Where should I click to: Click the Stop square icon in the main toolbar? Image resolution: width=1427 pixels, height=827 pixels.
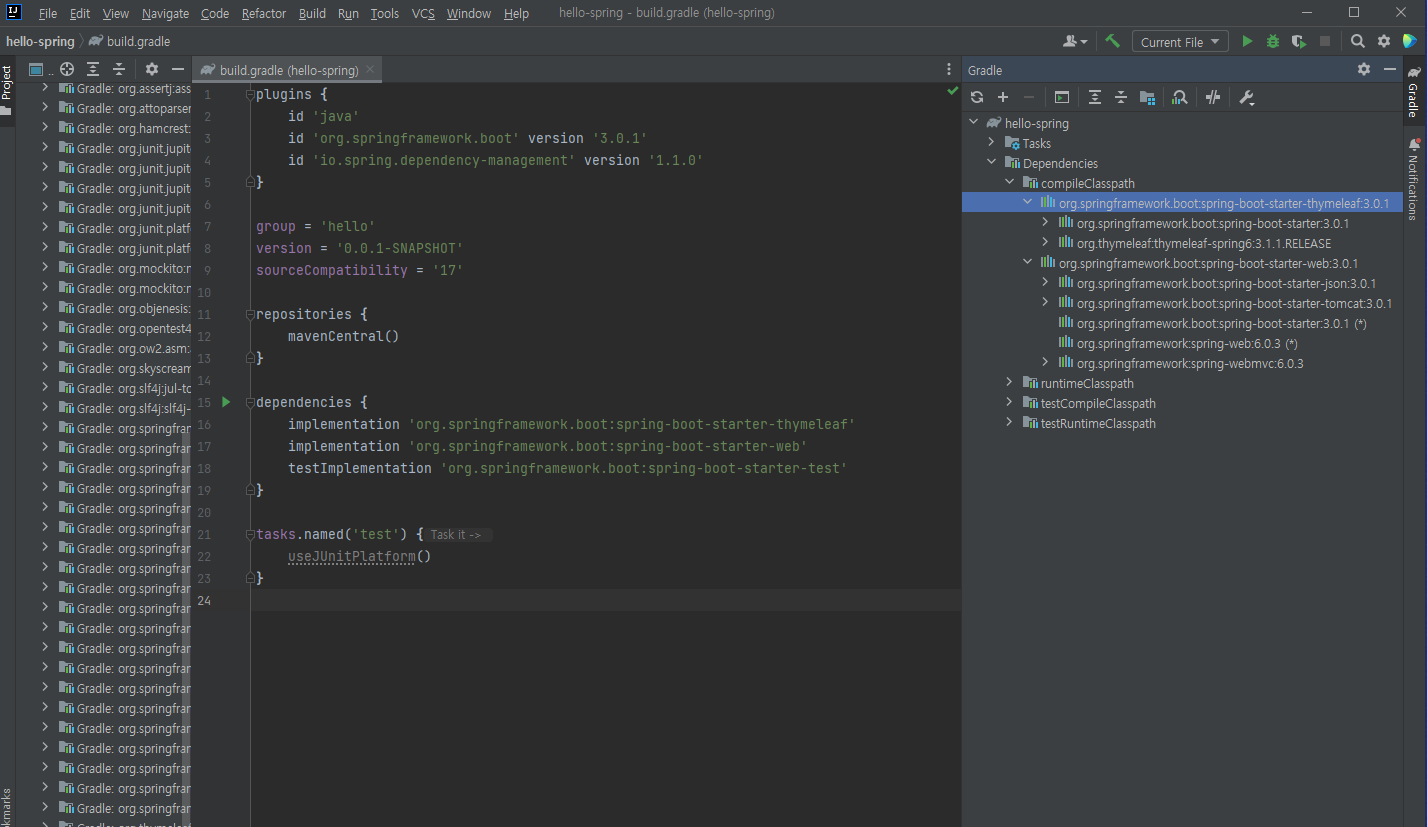point(1325,41)
